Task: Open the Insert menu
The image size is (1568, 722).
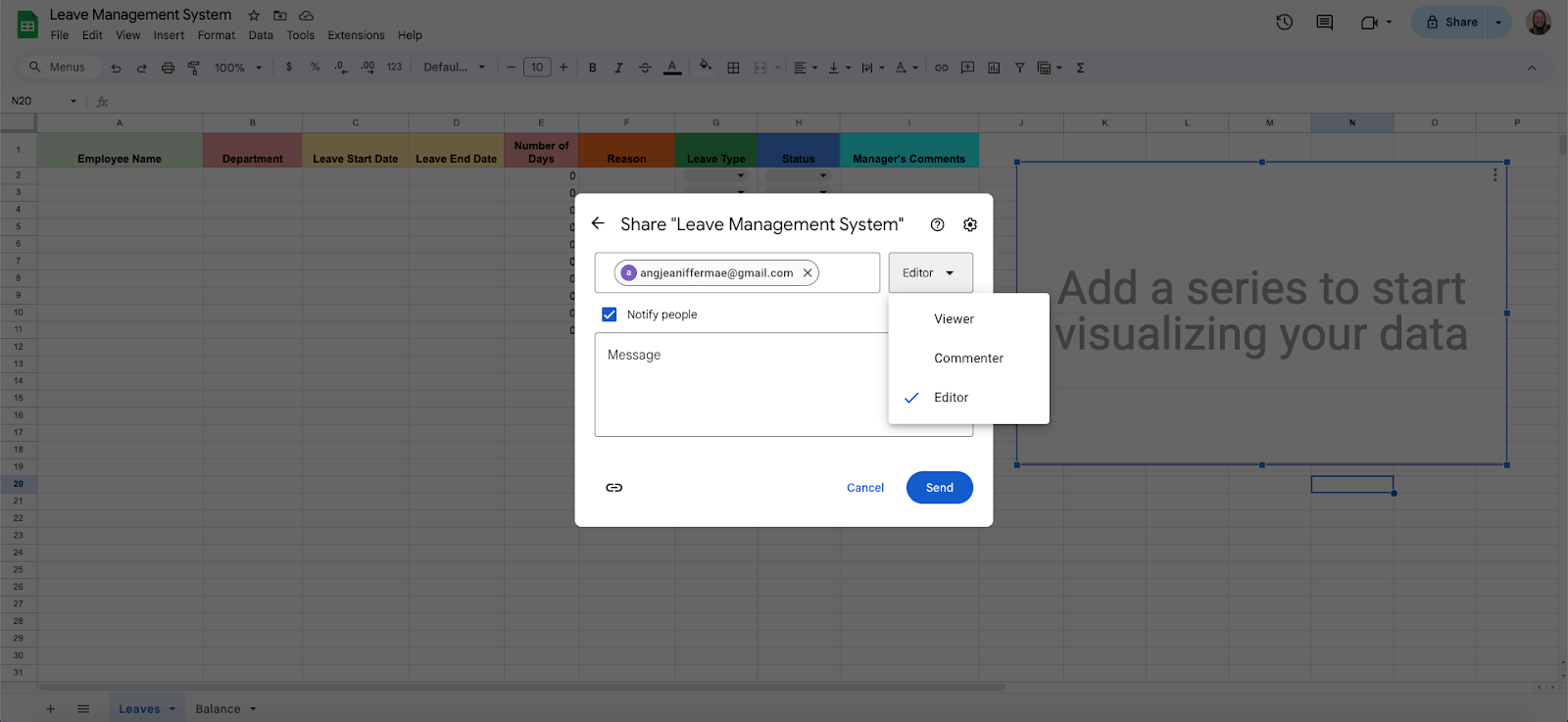Action: pos(169,35)
